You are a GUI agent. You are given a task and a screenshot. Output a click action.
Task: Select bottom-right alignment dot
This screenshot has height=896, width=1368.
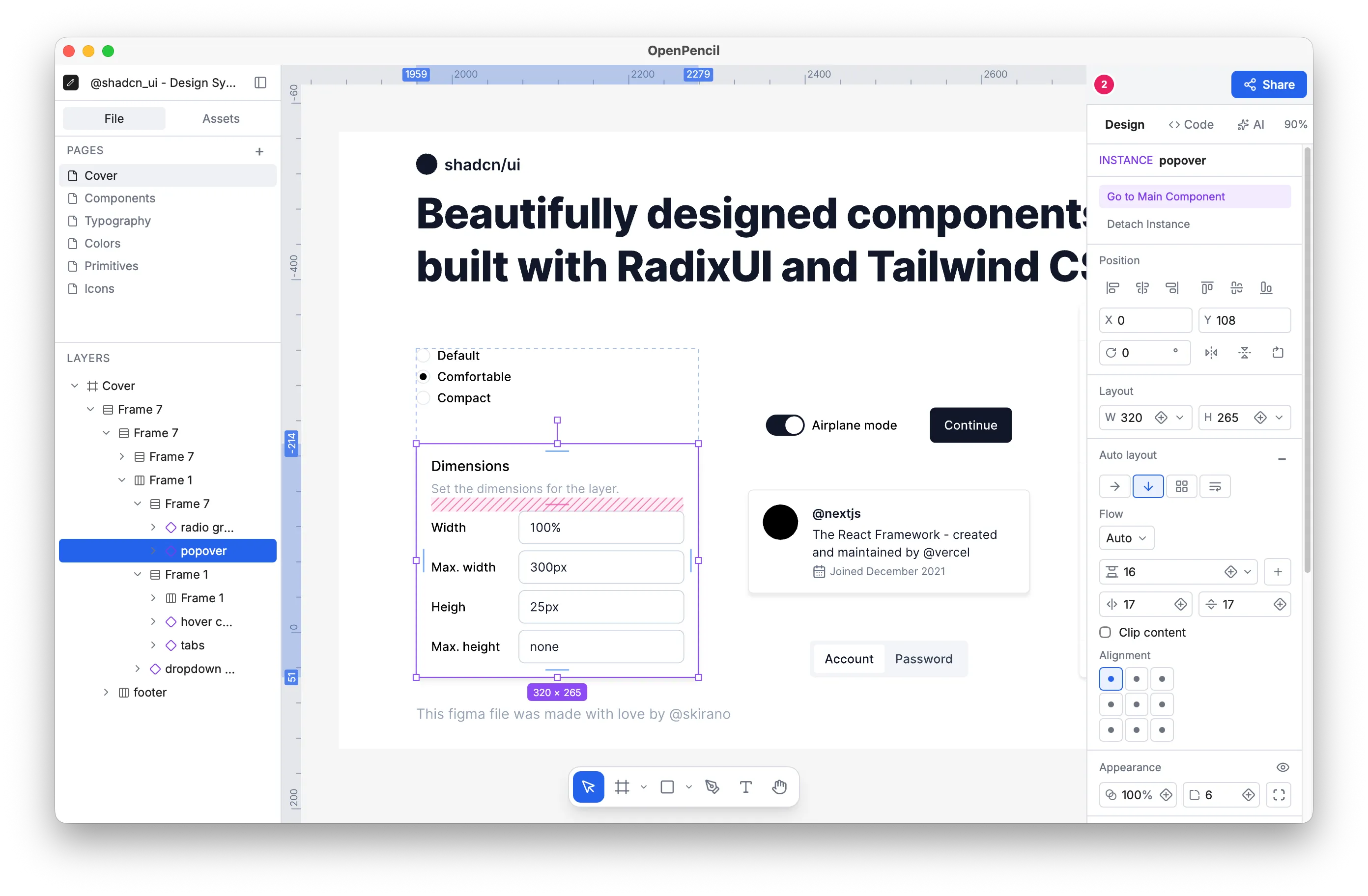coord(1162,730)
